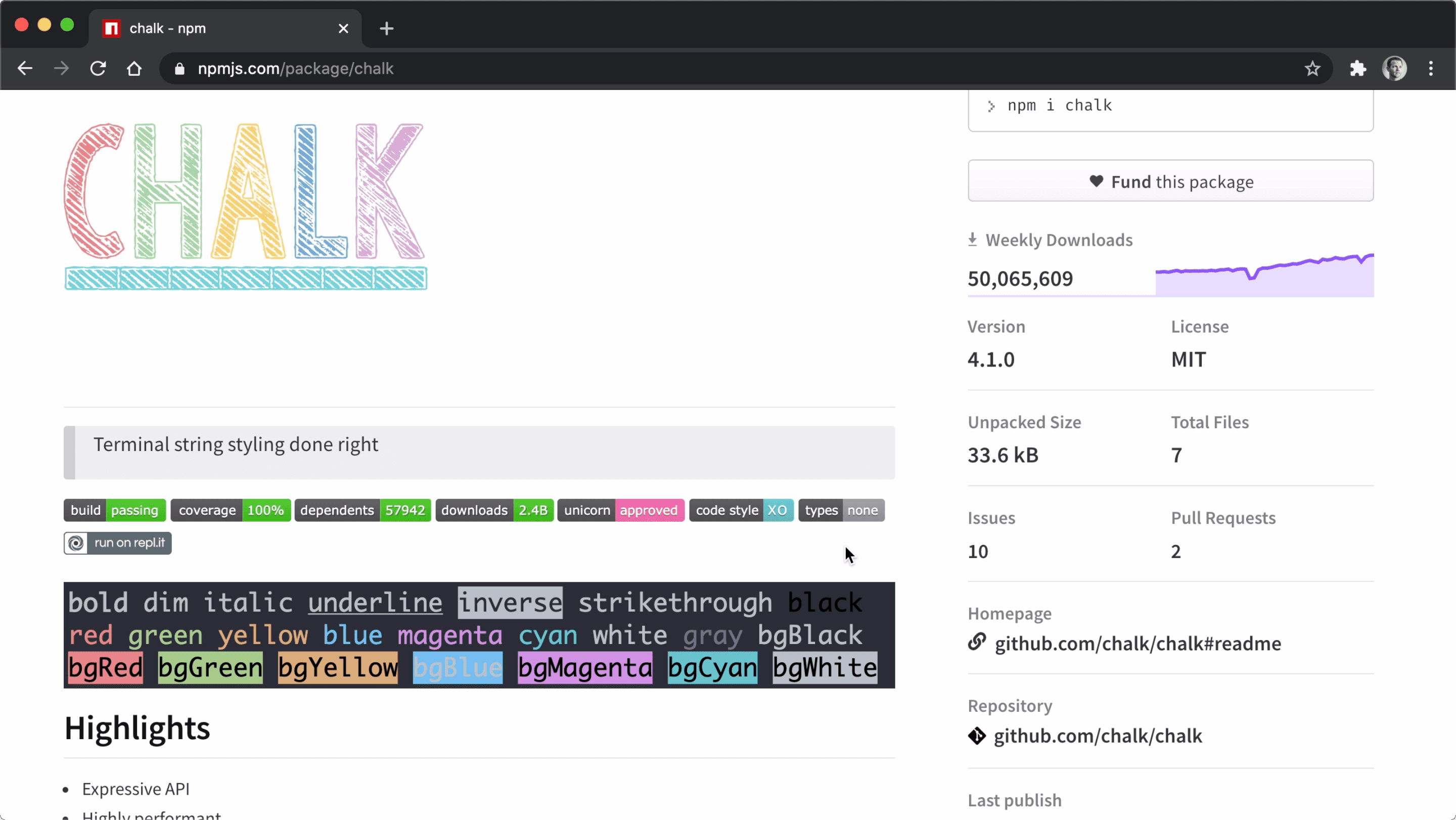Click the prompt chevron before npm i chalk
The height and width of the screenshot is (820, 1456).
coord(991,106)
